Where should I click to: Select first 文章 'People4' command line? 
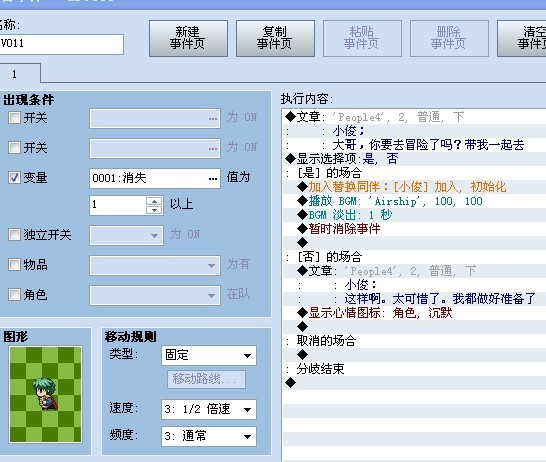click(414, 117)
